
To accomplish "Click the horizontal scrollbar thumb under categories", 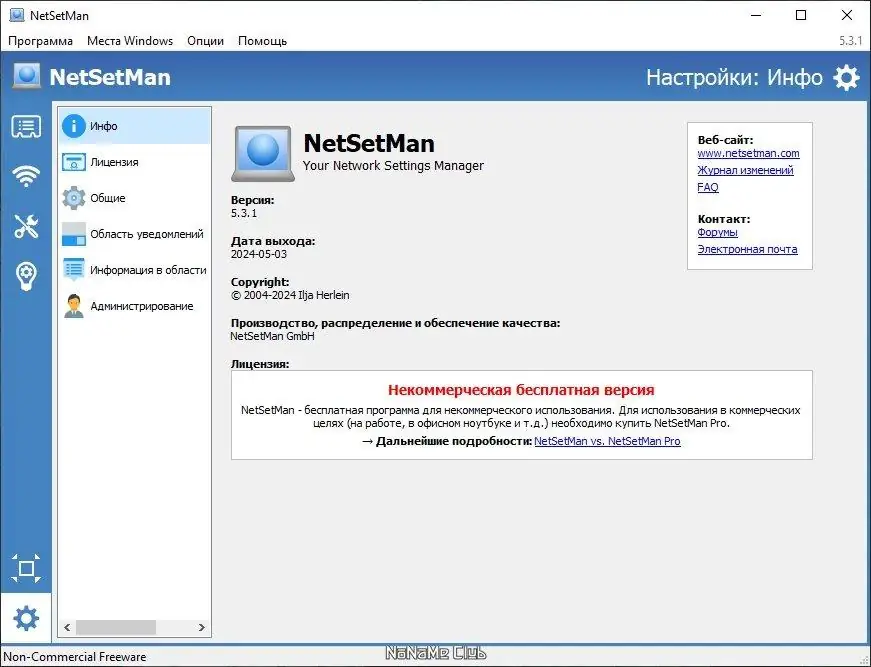I will pos(116,628).
